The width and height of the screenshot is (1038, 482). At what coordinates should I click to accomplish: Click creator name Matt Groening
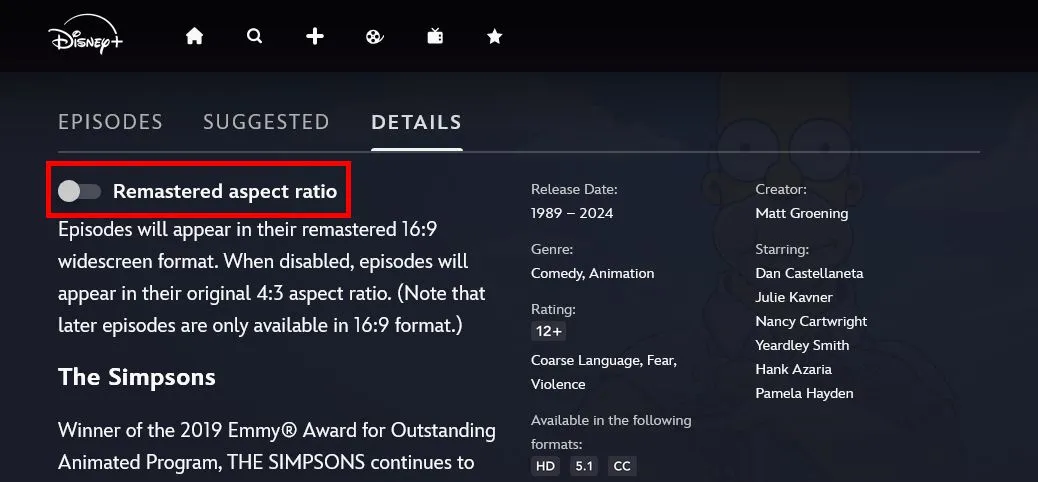(x=802, y=213)
